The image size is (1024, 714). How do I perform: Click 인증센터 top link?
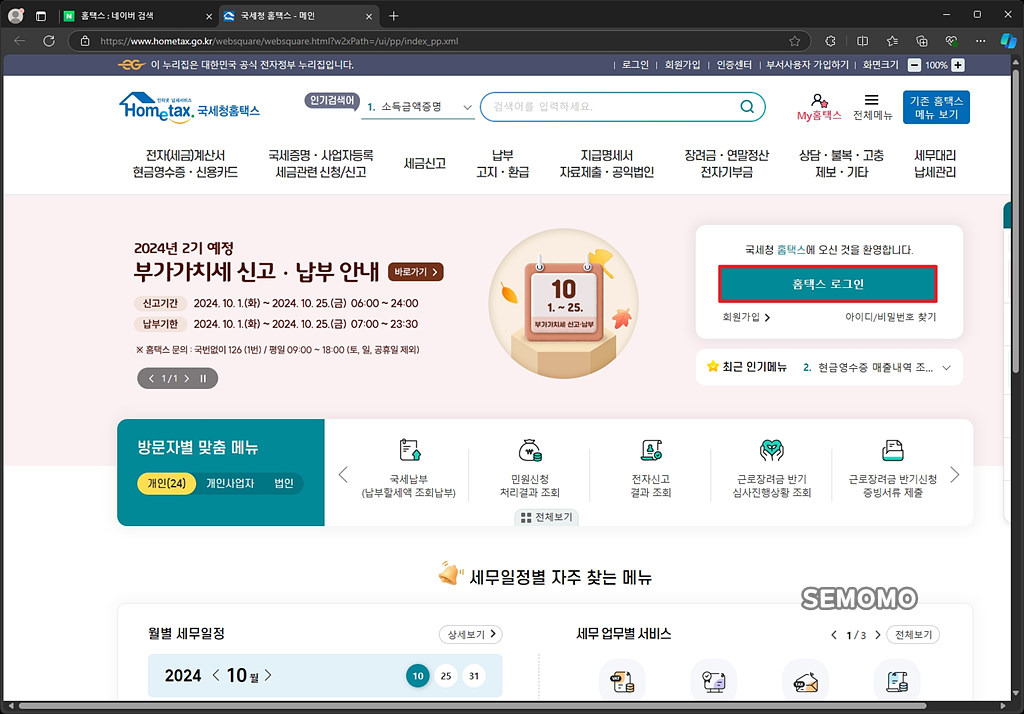pyautogui.click(x=734, y=65)
